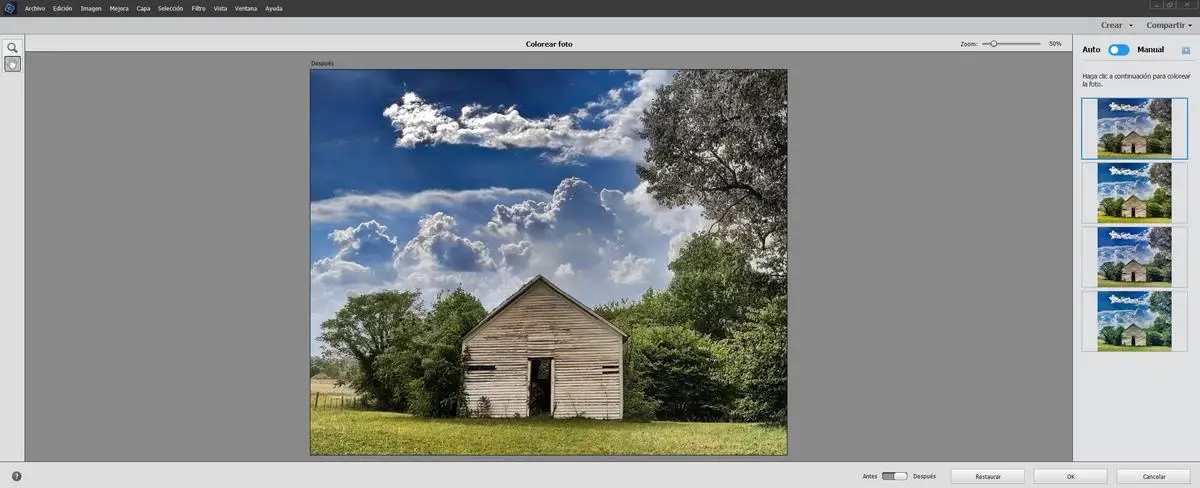Image resolution: width=1200 pixels, height=488 pixels.
Task: Open the help question mark icon
Action: [x=16, y=476]
